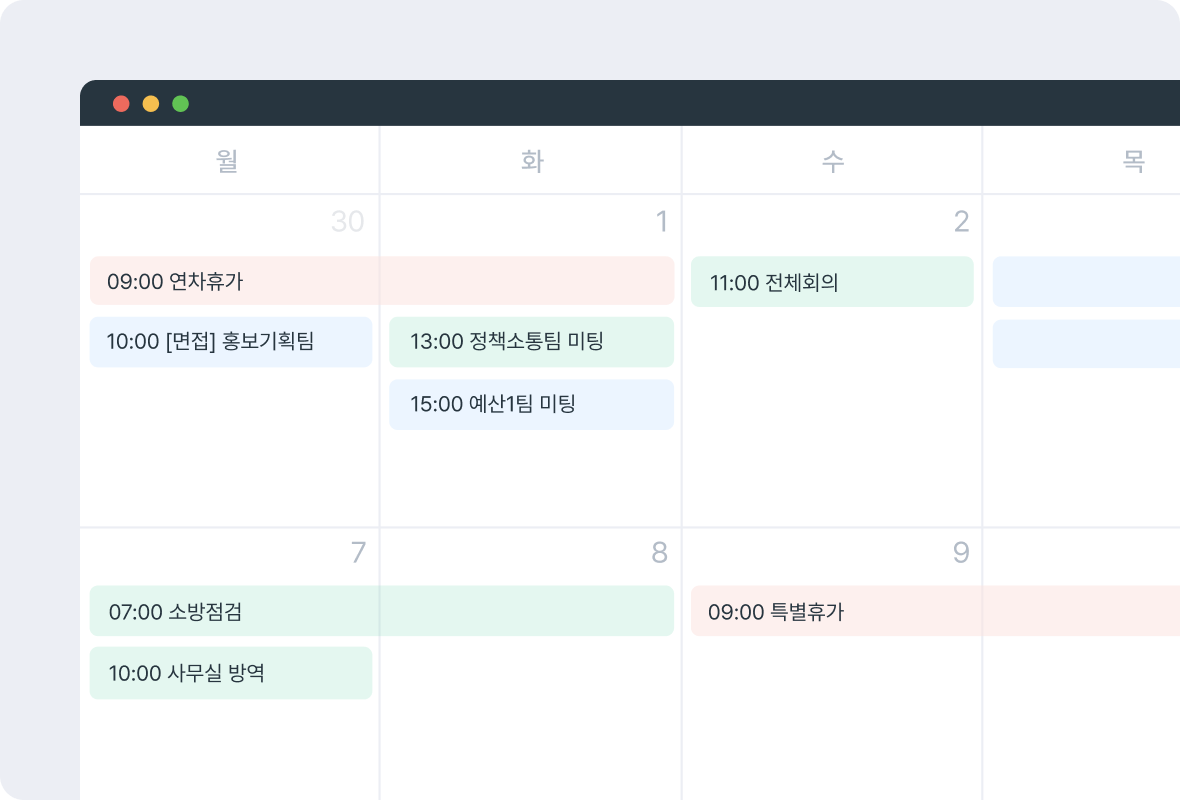
Task: Select date 1 in the calendar
Action: [x=661, y=221]
